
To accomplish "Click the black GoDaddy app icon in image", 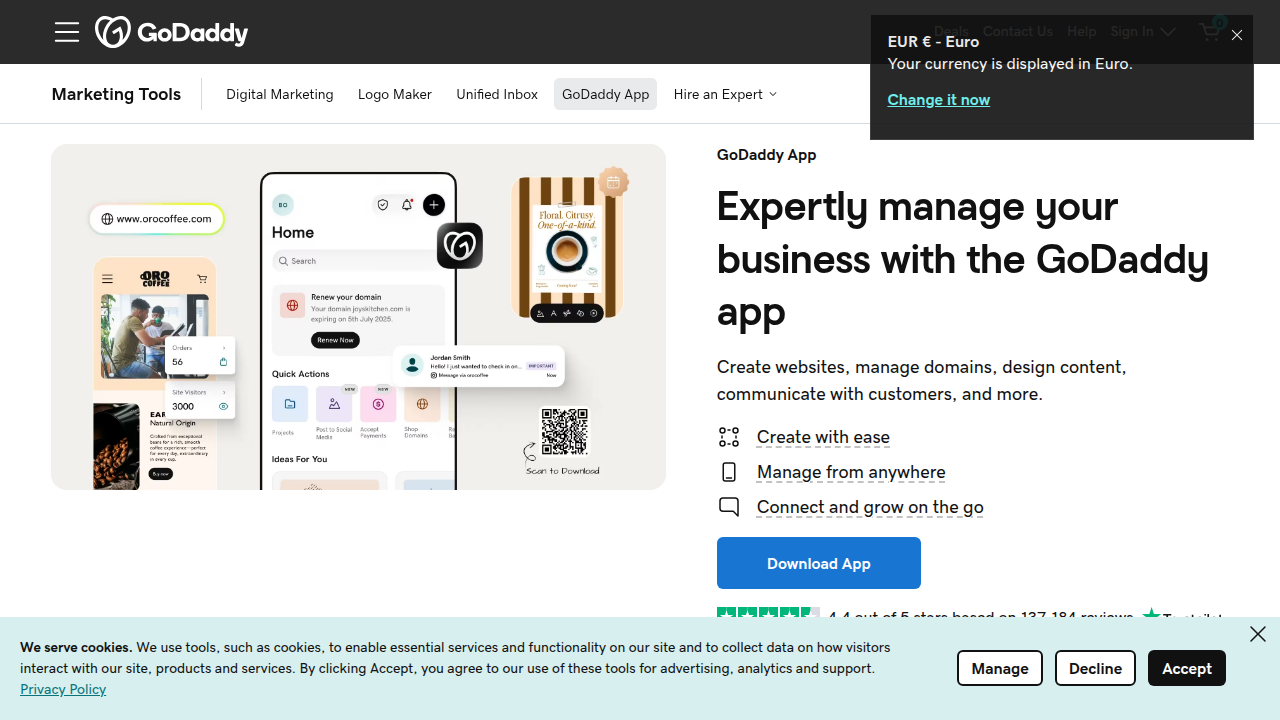I will [460, 246].
